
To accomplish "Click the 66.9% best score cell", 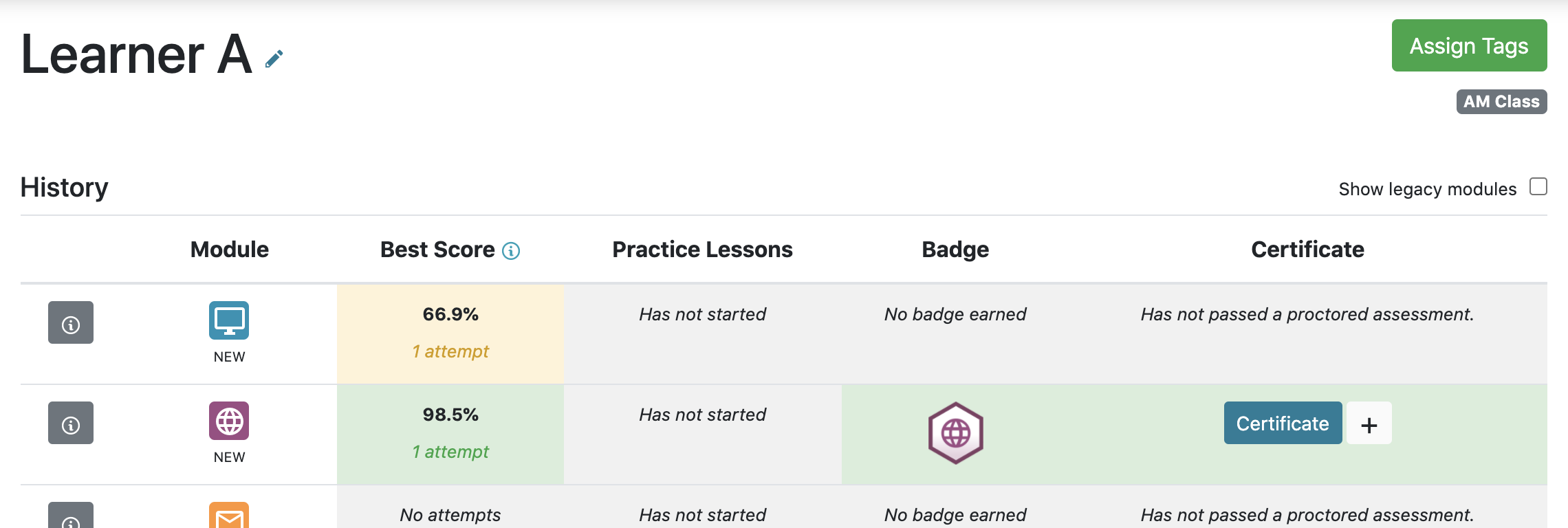I will pyautogui.click(x=450, y=333).
